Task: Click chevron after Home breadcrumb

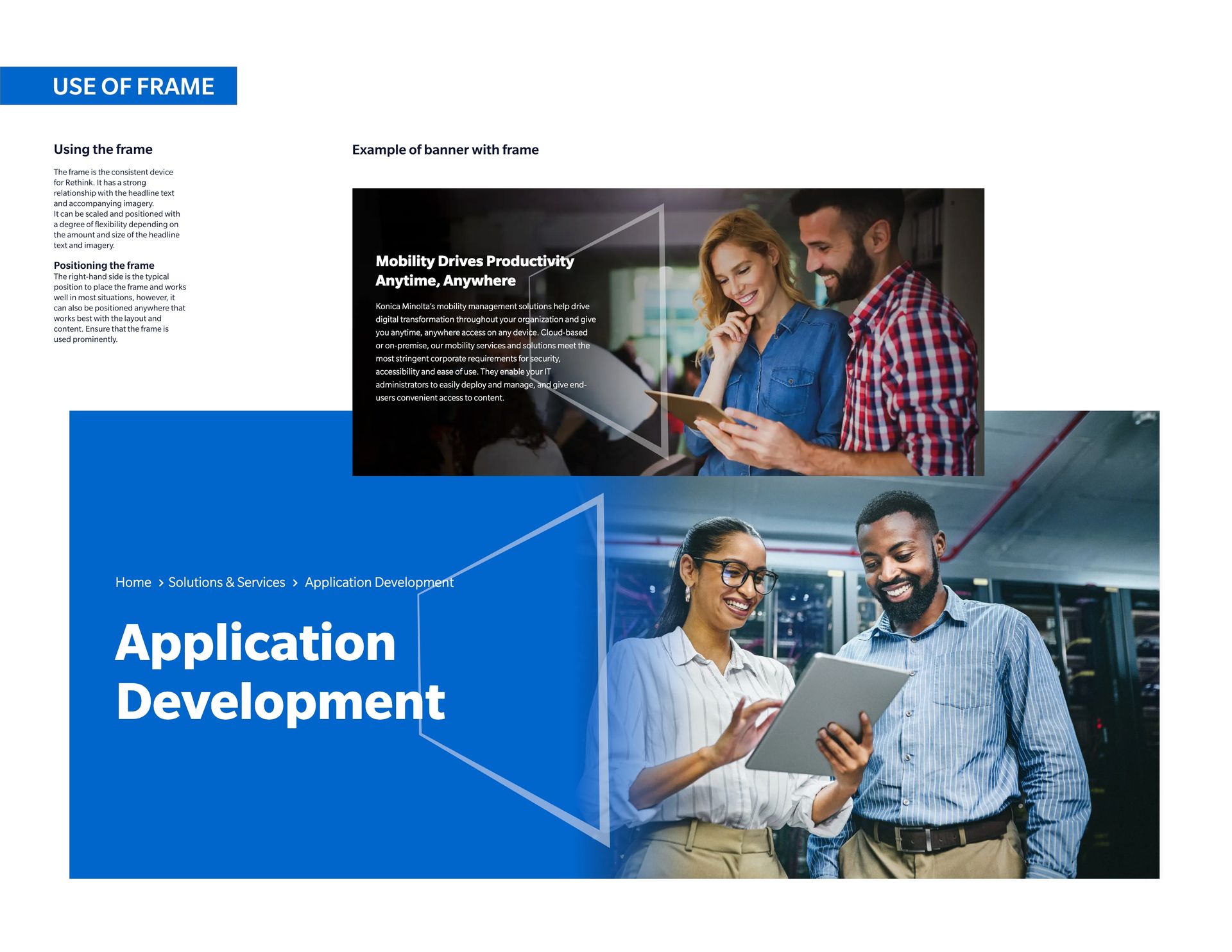Action: click(161, 583)
